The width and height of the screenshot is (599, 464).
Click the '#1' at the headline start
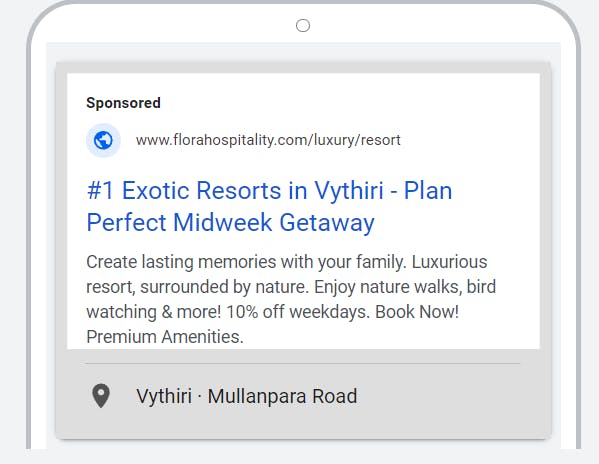pos(100,191)
